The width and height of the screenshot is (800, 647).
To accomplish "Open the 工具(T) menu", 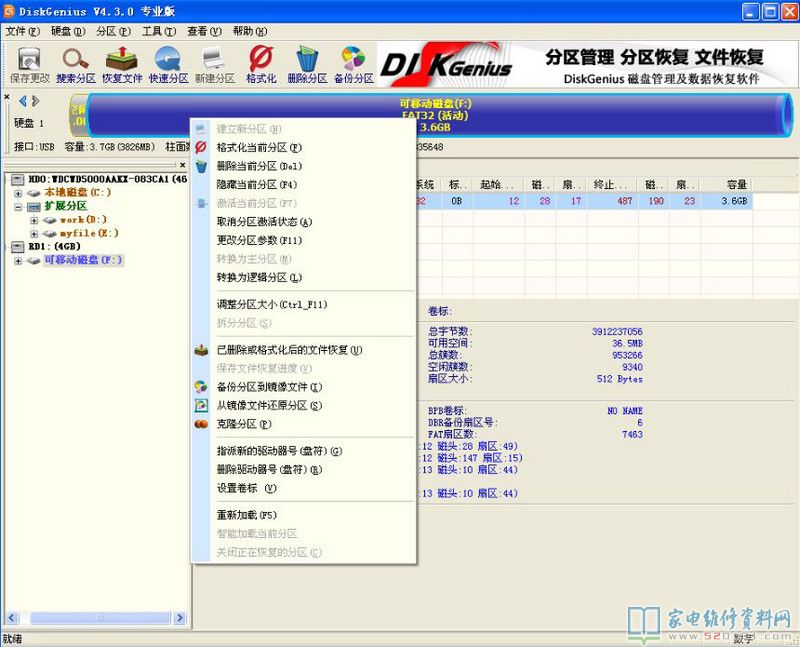I will coord(159,31).
